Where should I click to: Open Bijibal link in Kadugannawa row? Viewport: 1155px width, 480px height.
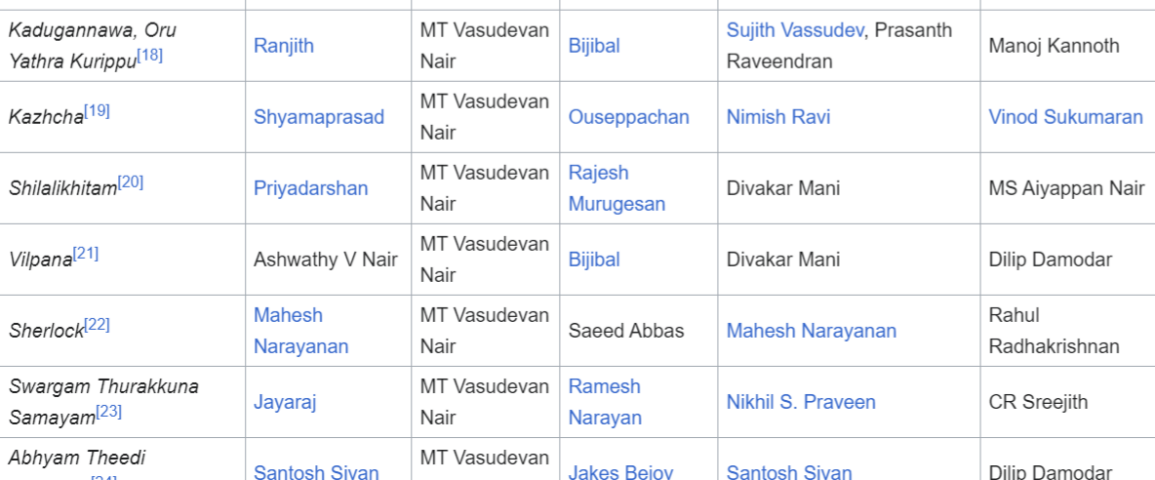(594, 46)
